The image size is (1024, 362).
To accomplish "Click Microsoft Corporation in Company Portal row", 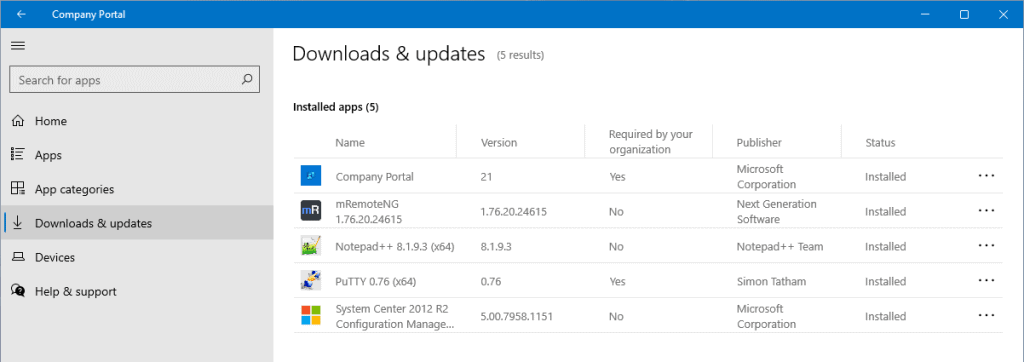I will pyautogui.click(x=766, y=176).
